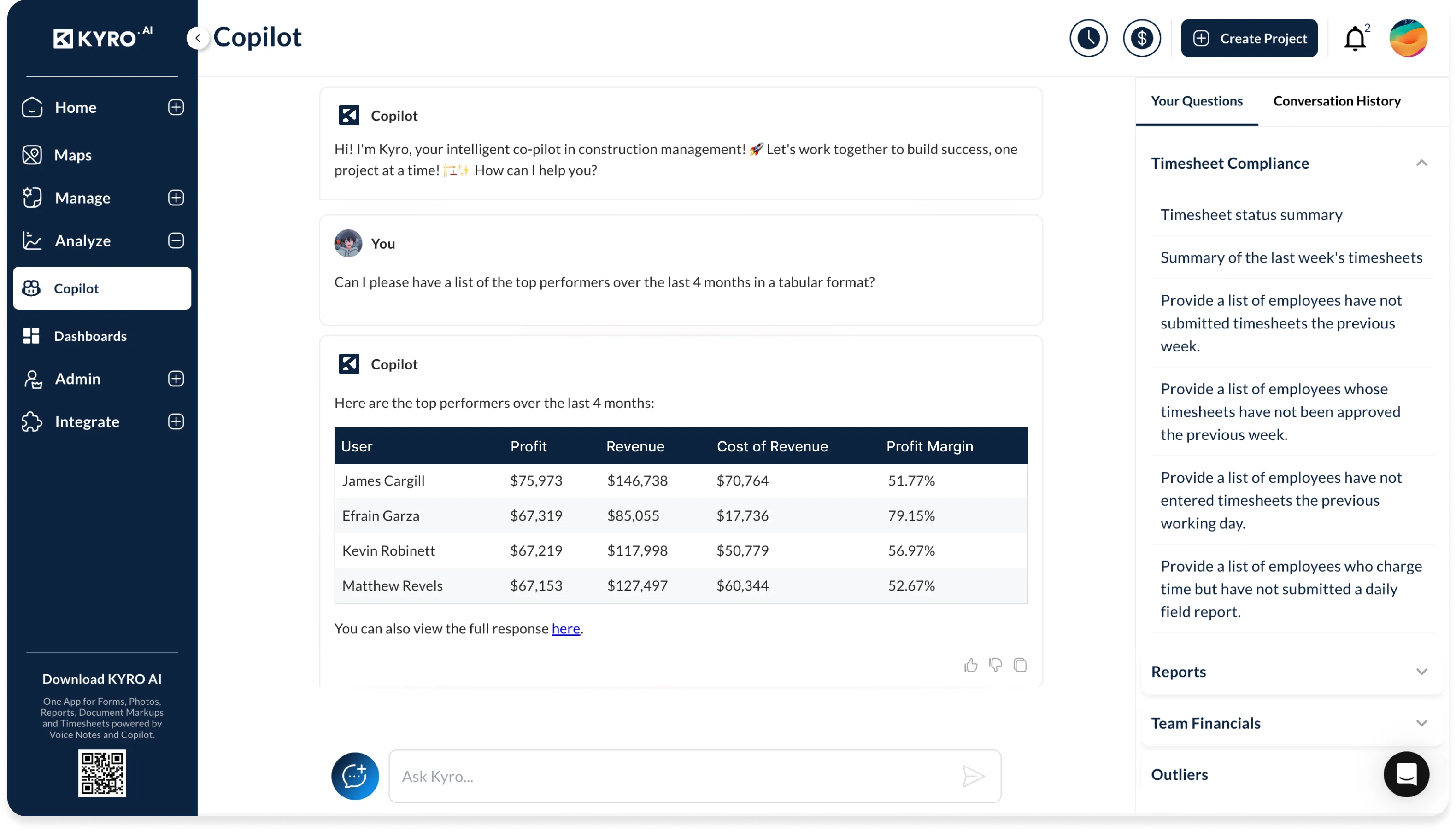Click the thumbs down feedback icon

(x=995, y=666)
